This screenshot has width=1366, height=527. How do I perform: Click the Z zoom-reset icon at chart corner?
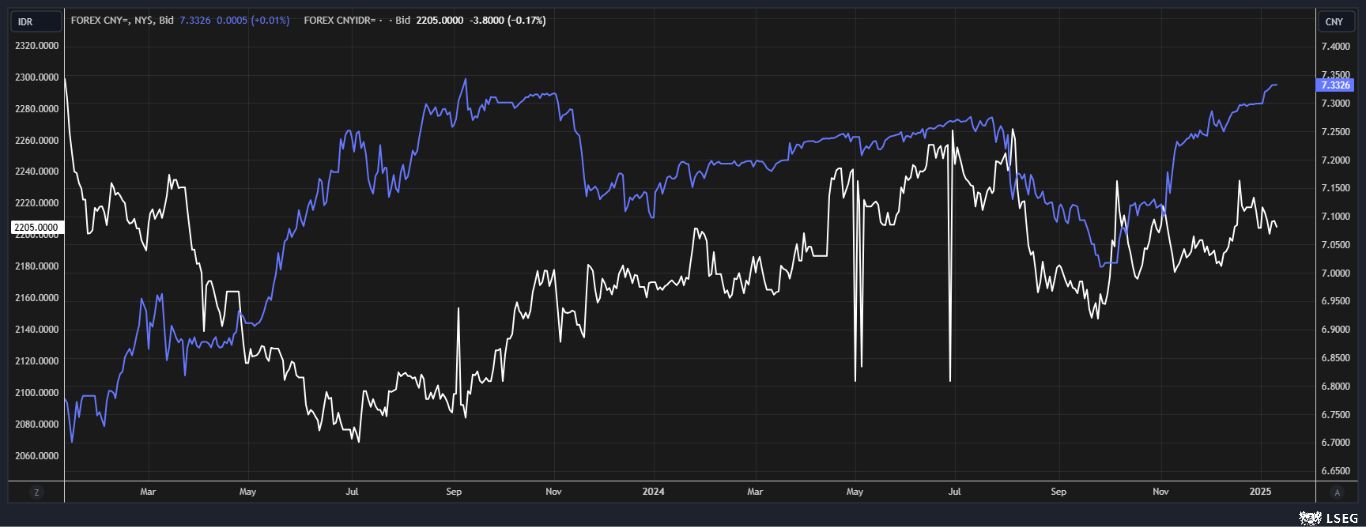36,492
